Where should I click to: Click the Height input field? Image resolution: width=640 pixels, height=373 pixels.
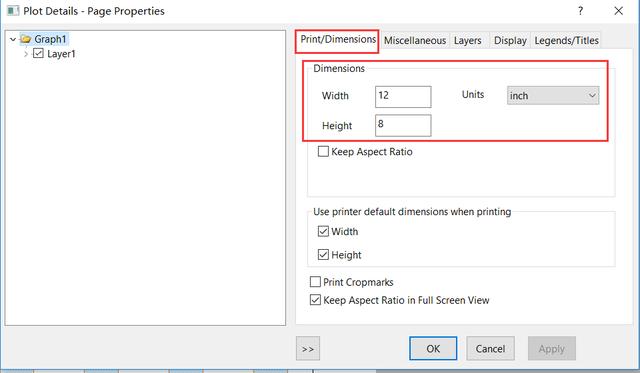[403, 125]
